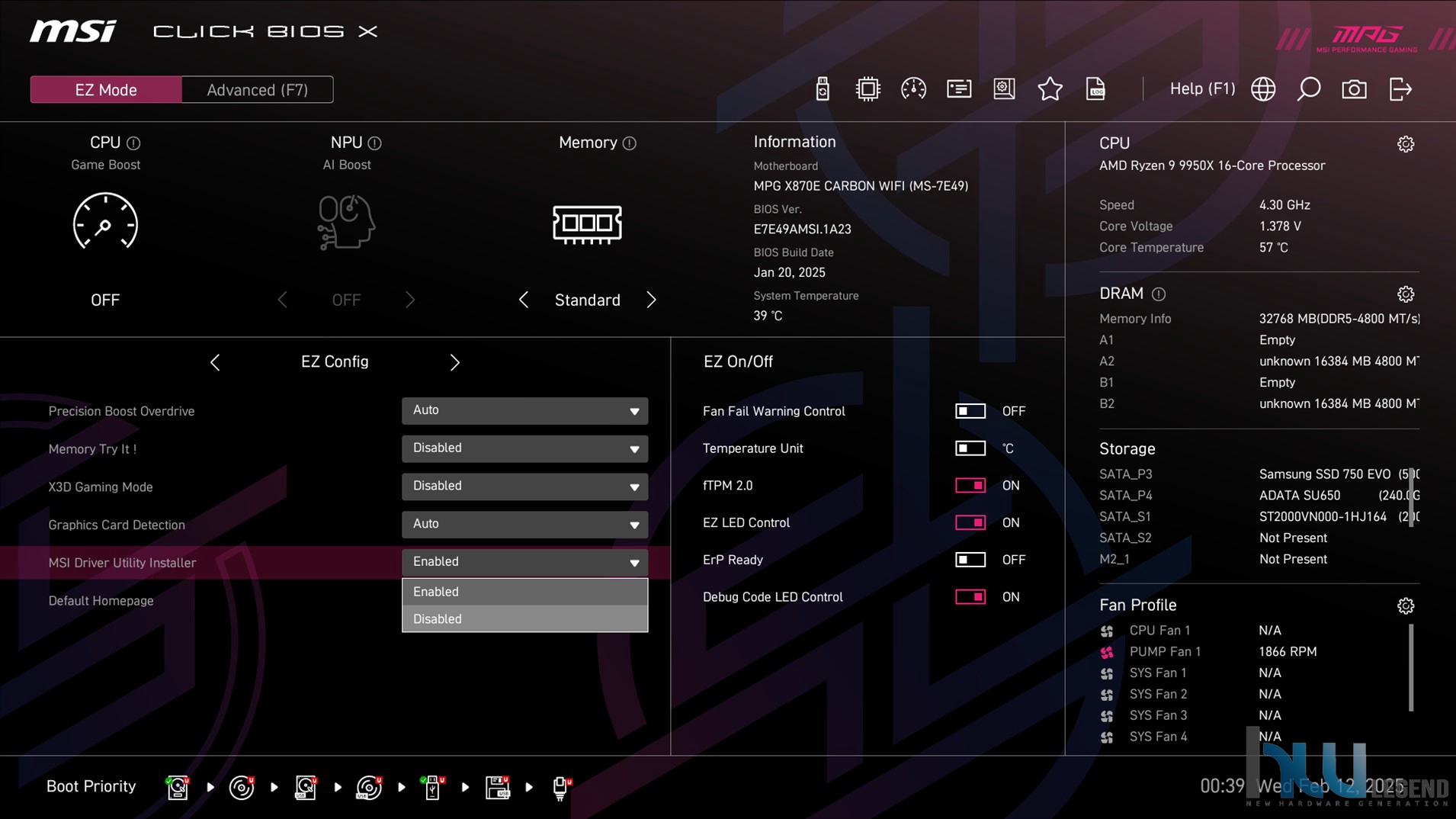Click the info icon next to NPU
This screenshot has width=1456, height=819.
click(374, 143)
